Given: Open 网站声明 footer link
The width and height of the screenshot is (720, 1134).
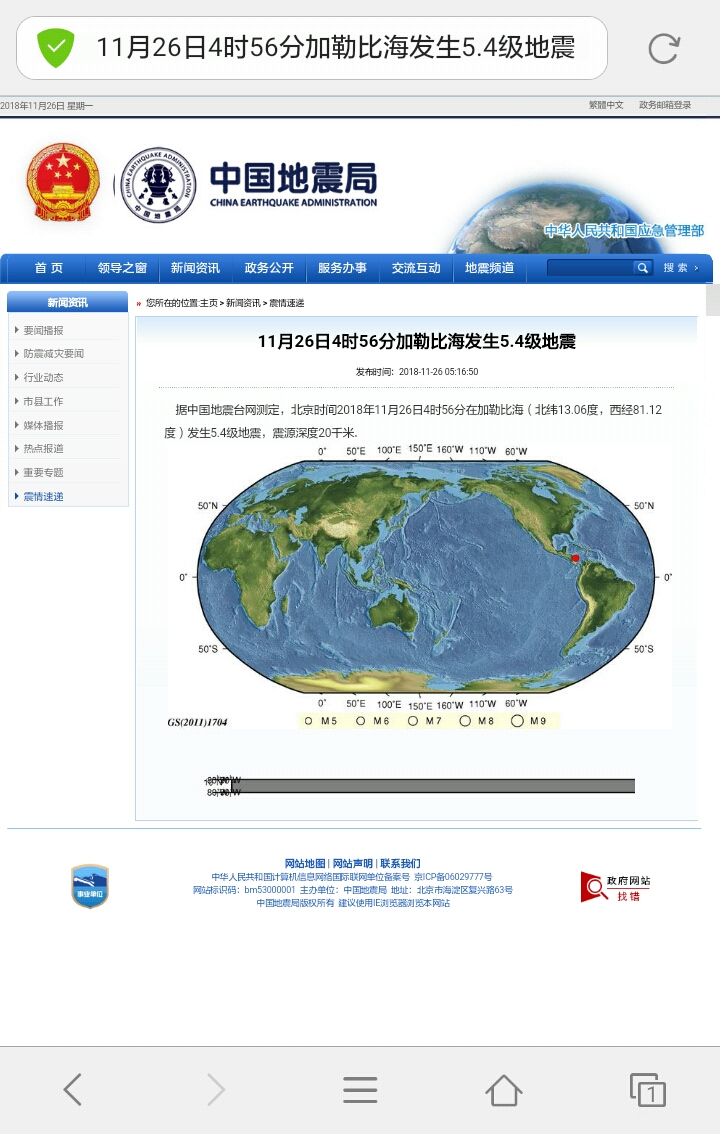Looking at the screenshot, I should tap(353, 864).
